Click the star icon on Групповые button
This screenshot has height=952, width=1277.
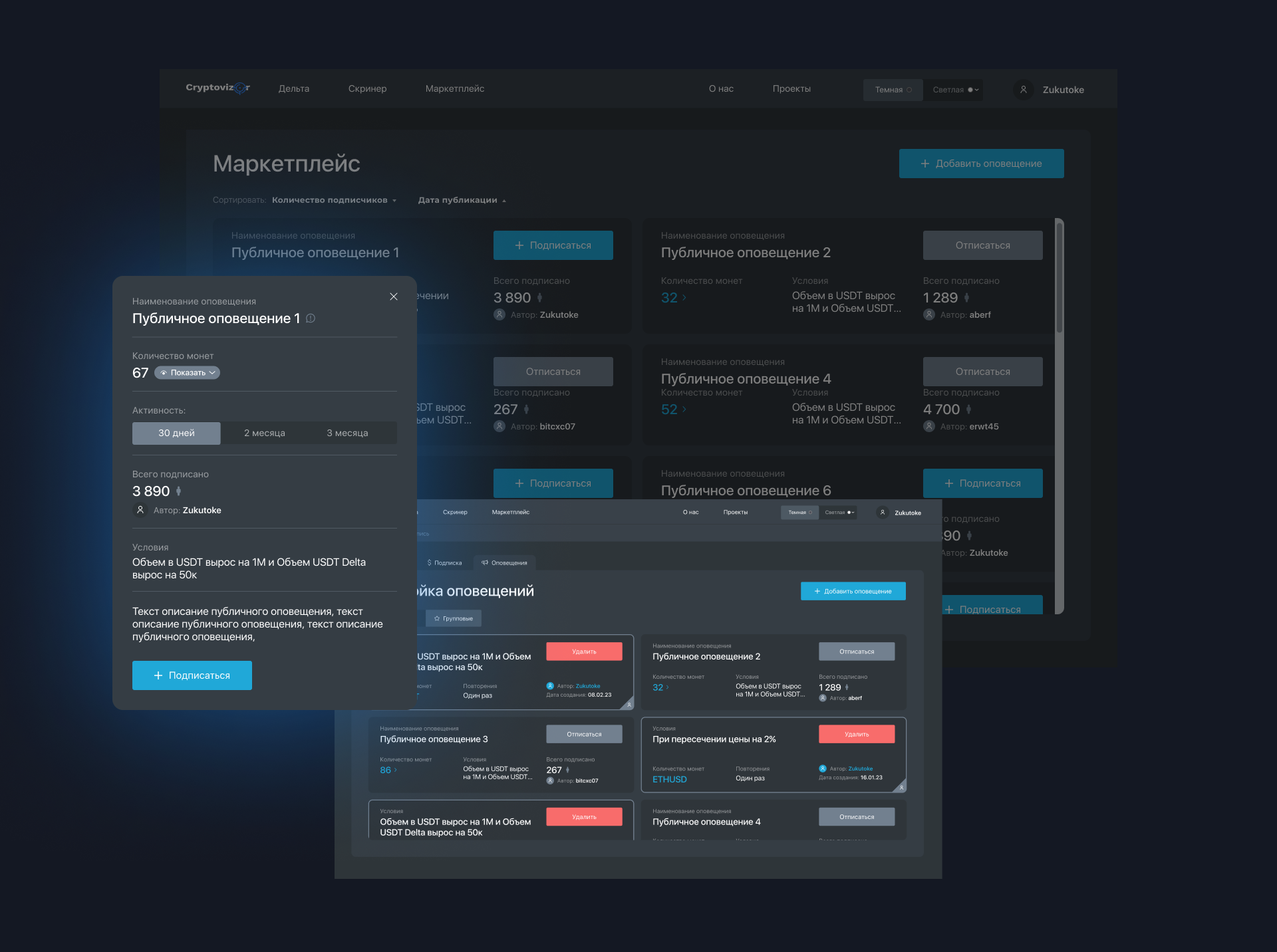pos(436,618)
